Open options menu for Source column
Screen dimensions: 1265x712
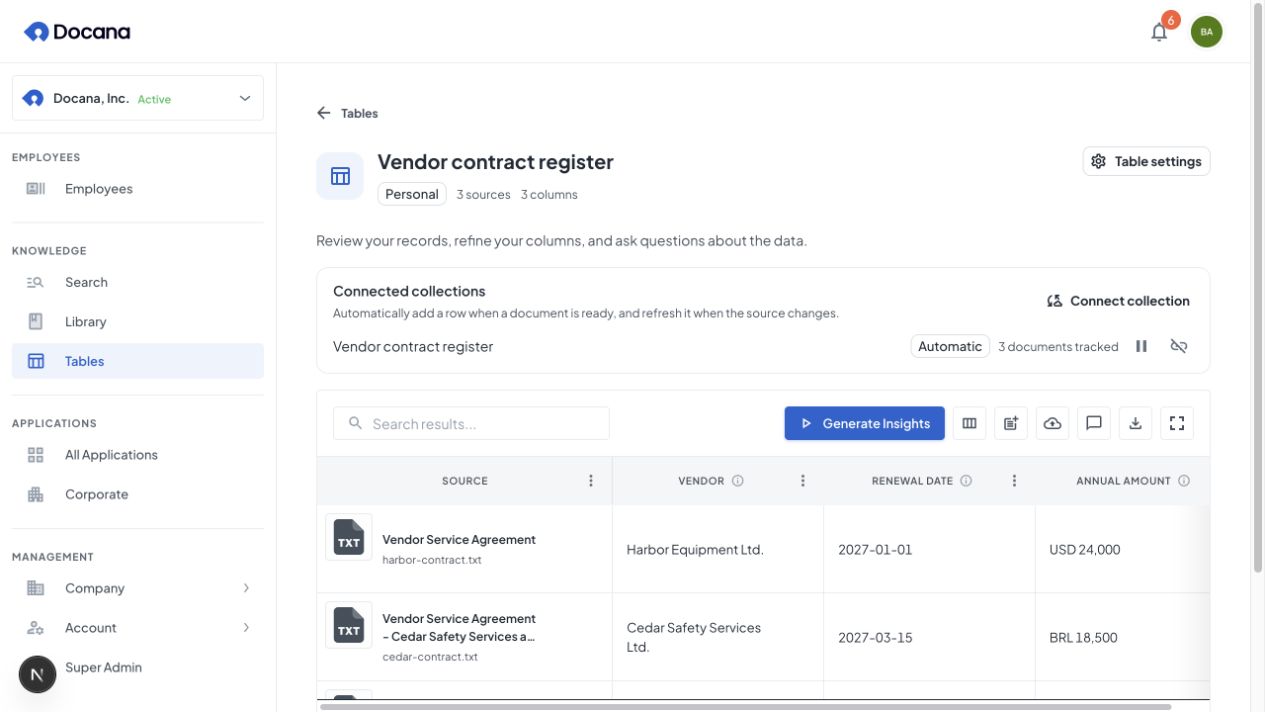(x=591, y=481)
